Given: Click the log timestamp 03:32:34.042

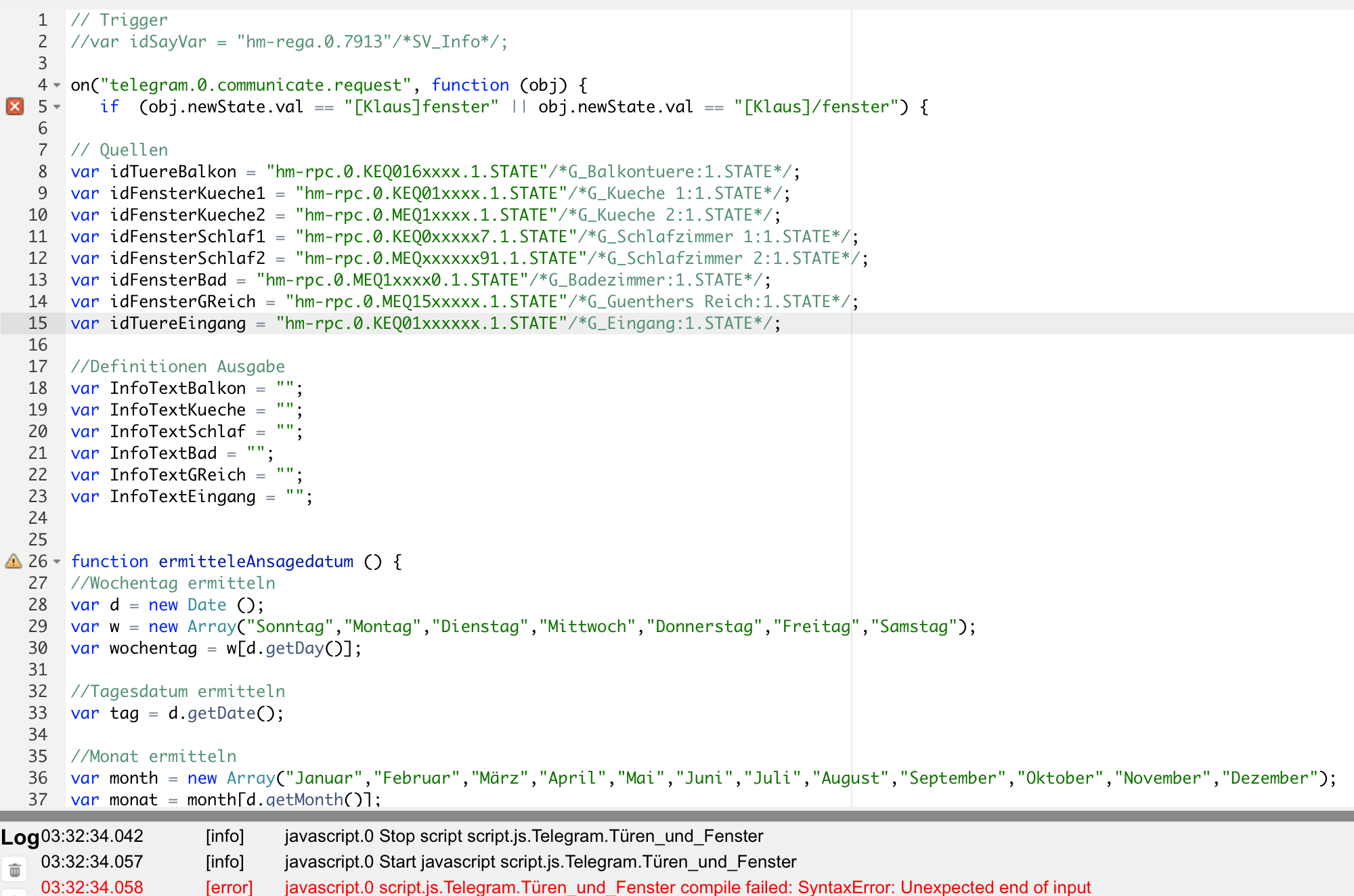Looking at the screenshot, I should pos(92,836).
